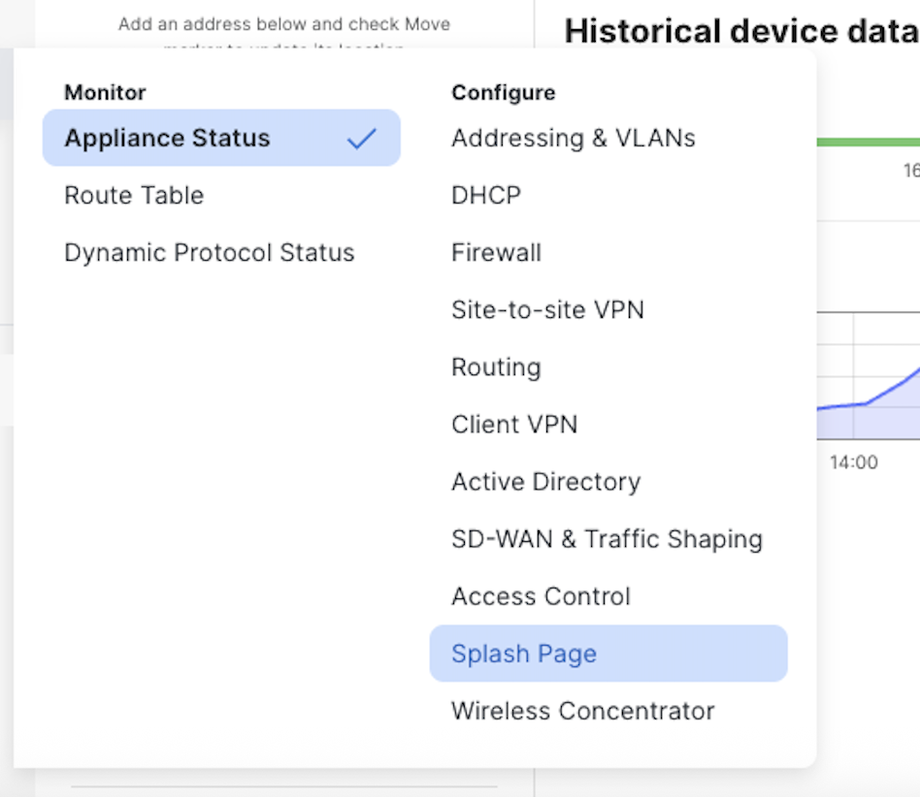Go to Dynamic Protocol Status

tap(209, 253)
